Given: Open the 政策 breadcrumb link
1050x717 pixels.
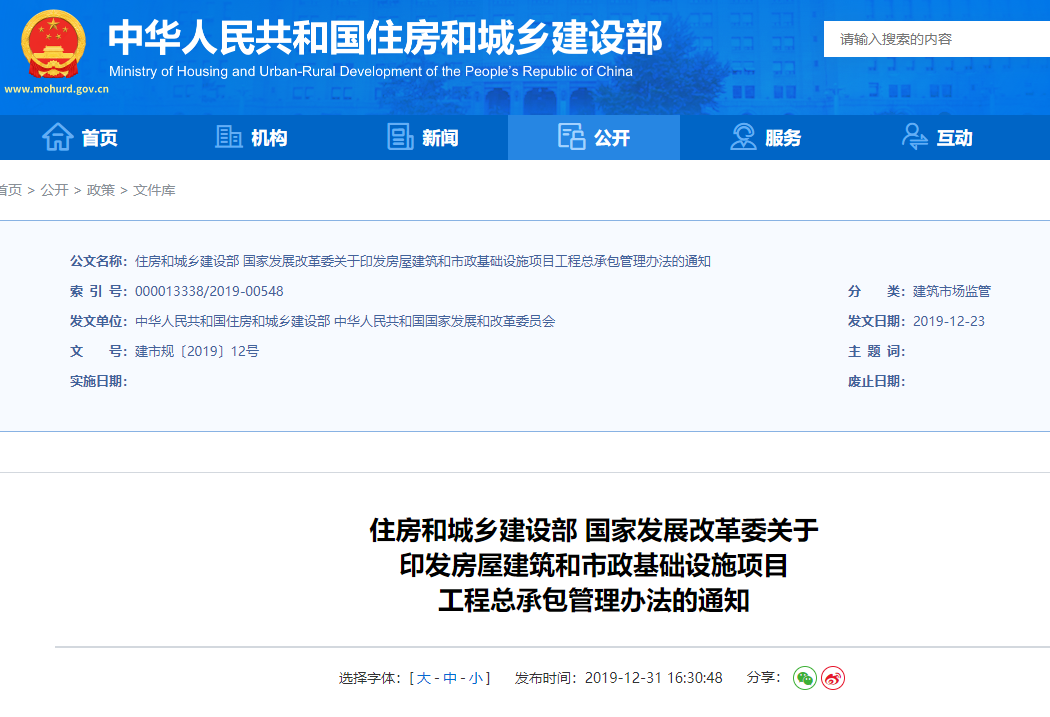Looking at the screenshot, I should tap(102, 189).
